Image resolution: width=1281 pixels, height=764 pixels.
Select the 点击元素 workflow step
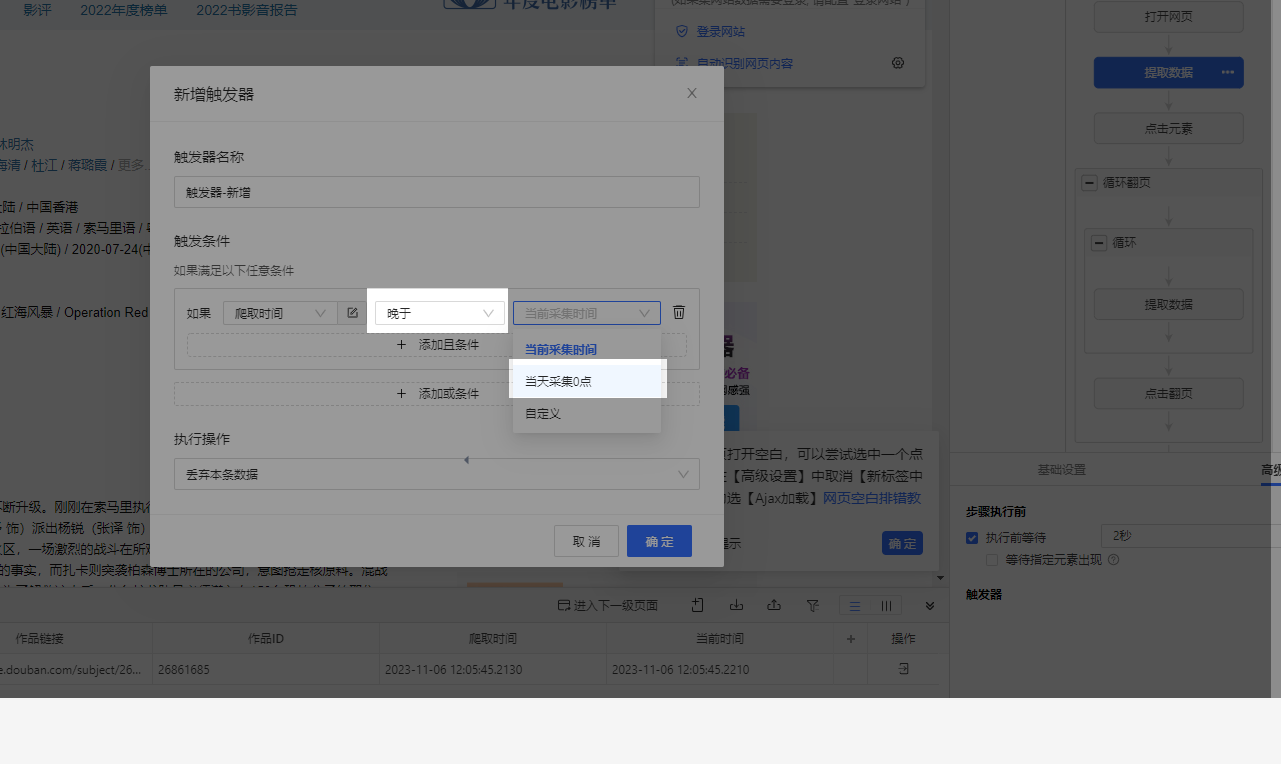click(1168, 128)
